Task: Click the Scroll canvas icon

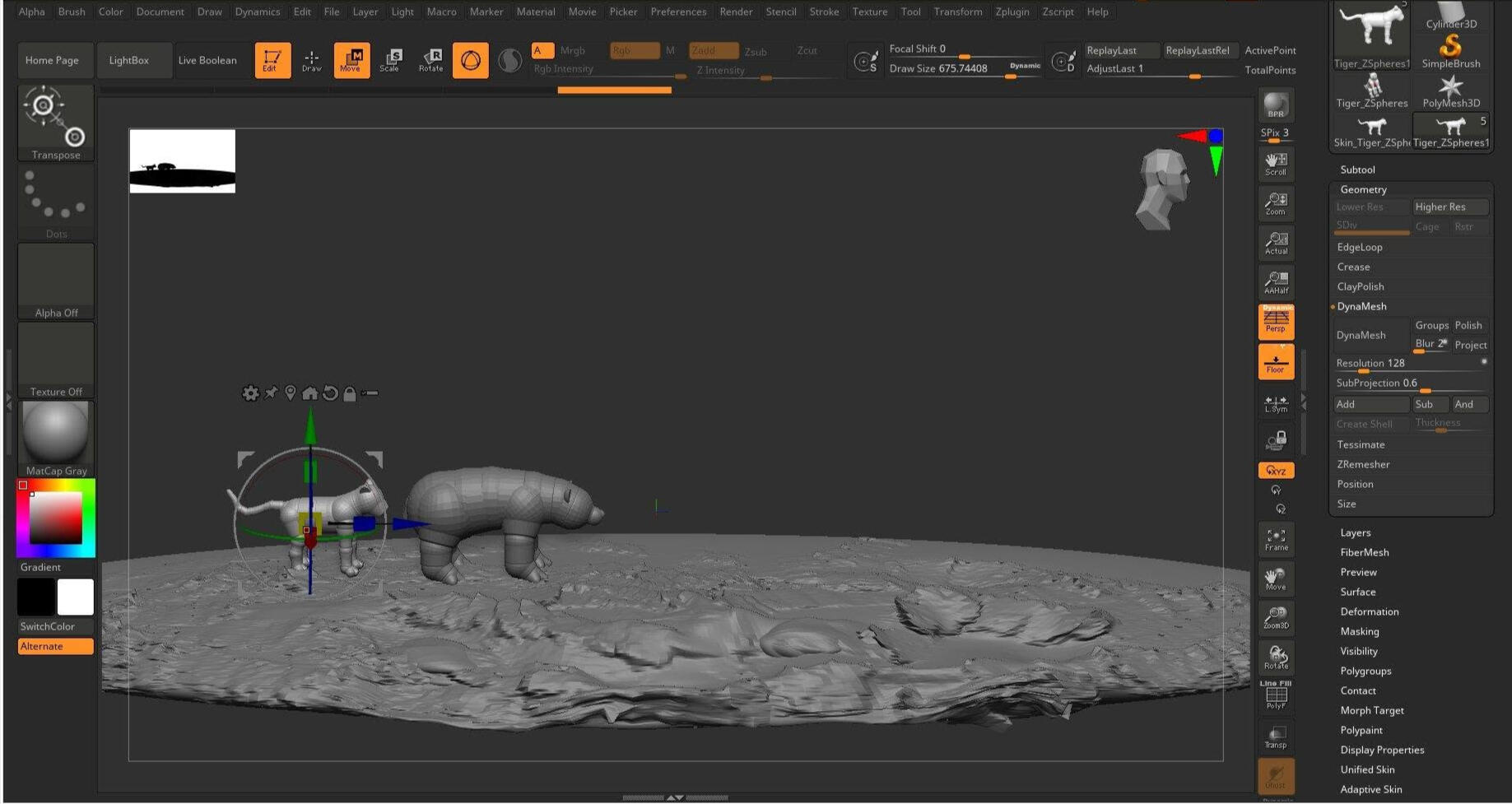Action: (x=1276, y=164)
